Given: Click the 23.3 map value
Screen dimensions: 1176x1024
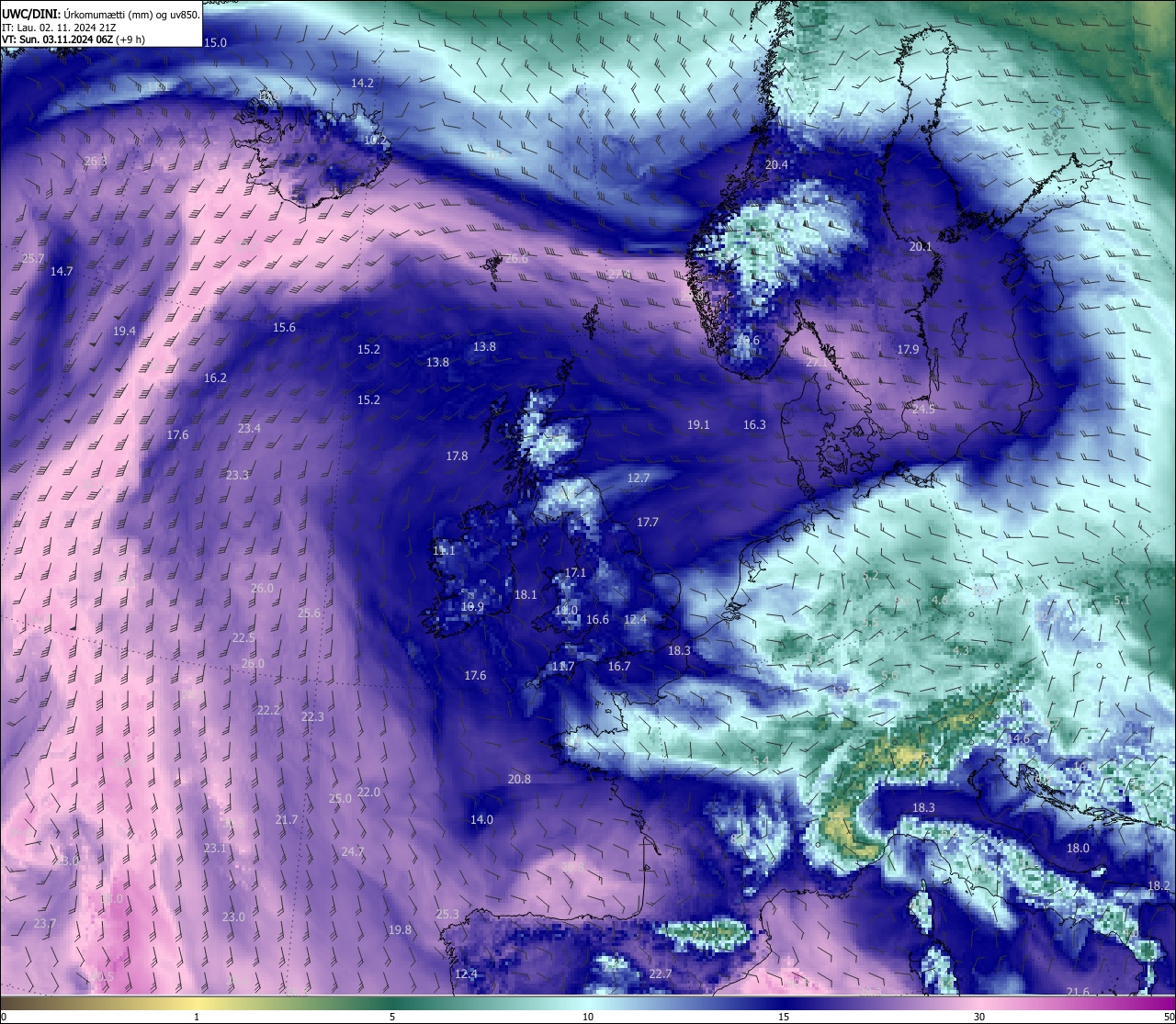Looking at the screenshot, I should (237, 475).
